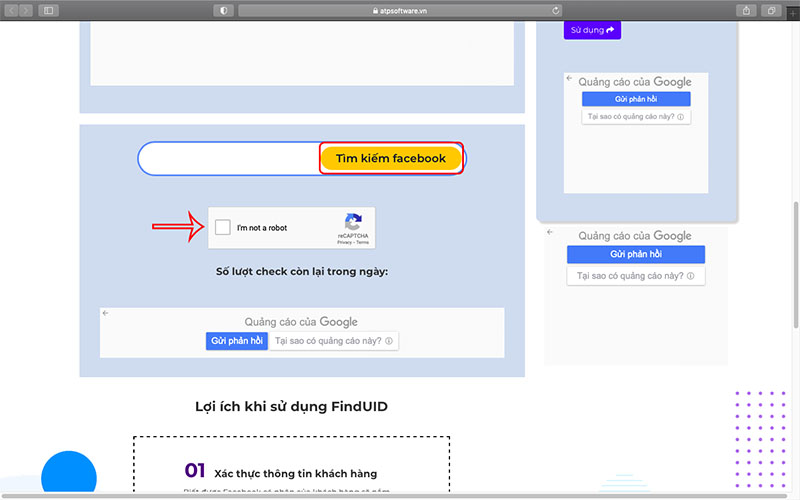Click info icon in ad under captcha
The image size is (800, 500).
[x=389, y=341]
